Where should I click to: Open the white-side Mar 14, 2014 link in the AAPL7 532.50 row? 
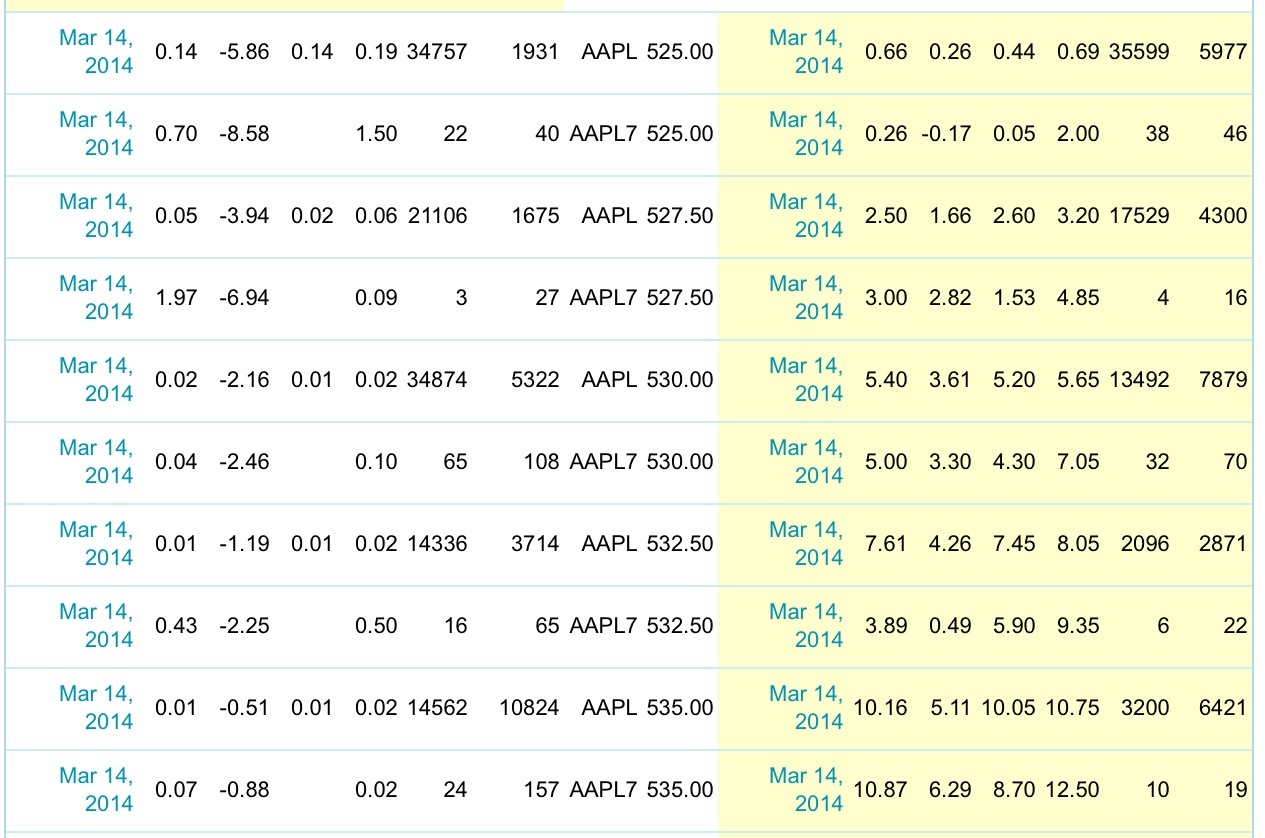96,626
